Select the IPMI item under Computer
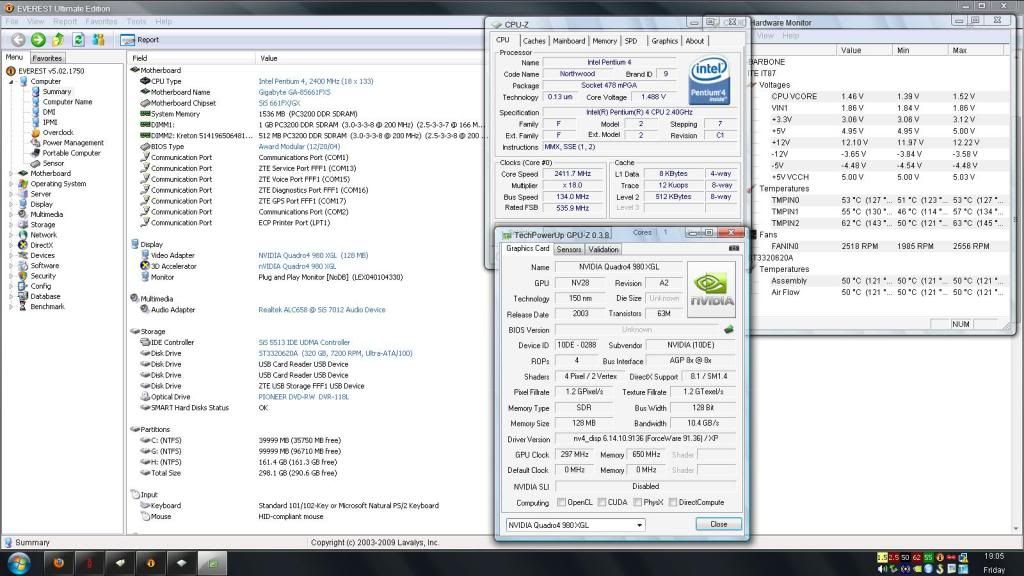1024x576 pixels. (x=50, y=122)
